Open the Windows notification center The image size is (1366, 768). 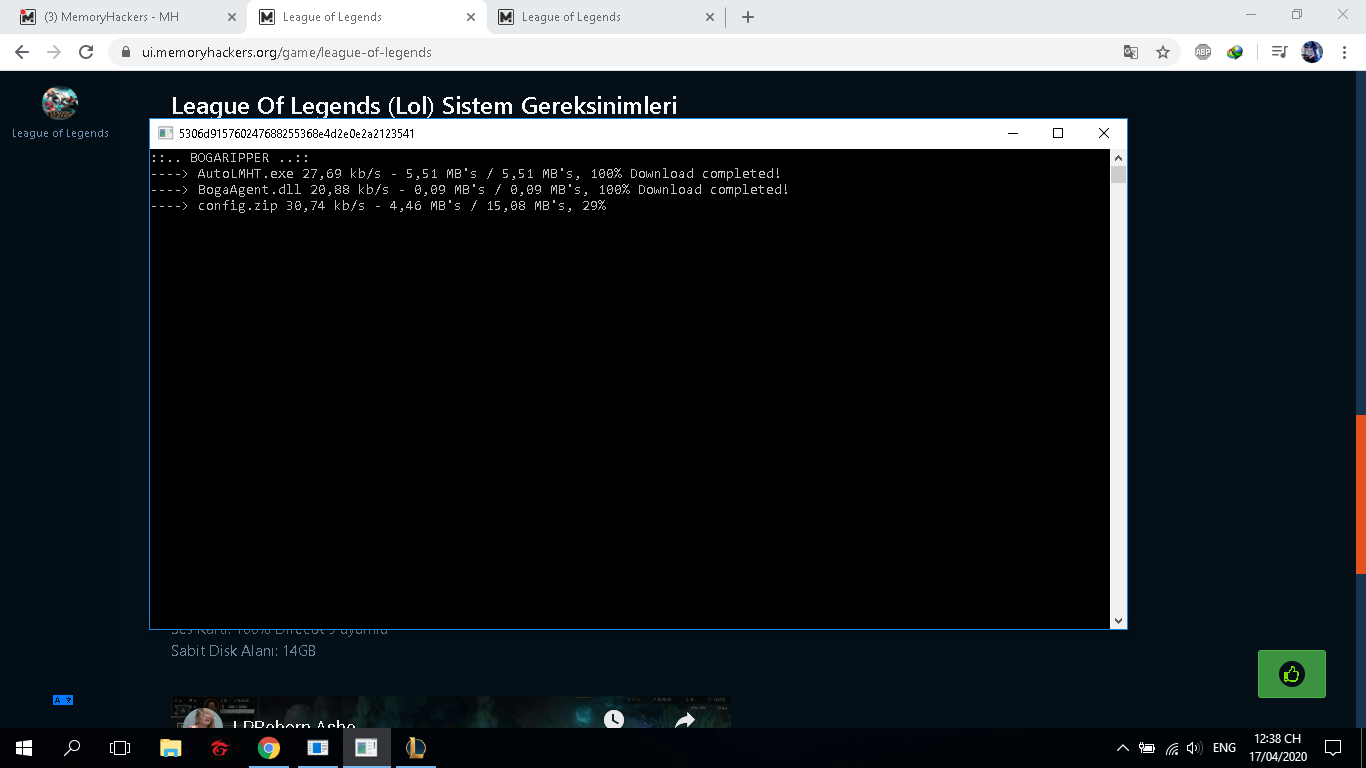pos(1333,747)
